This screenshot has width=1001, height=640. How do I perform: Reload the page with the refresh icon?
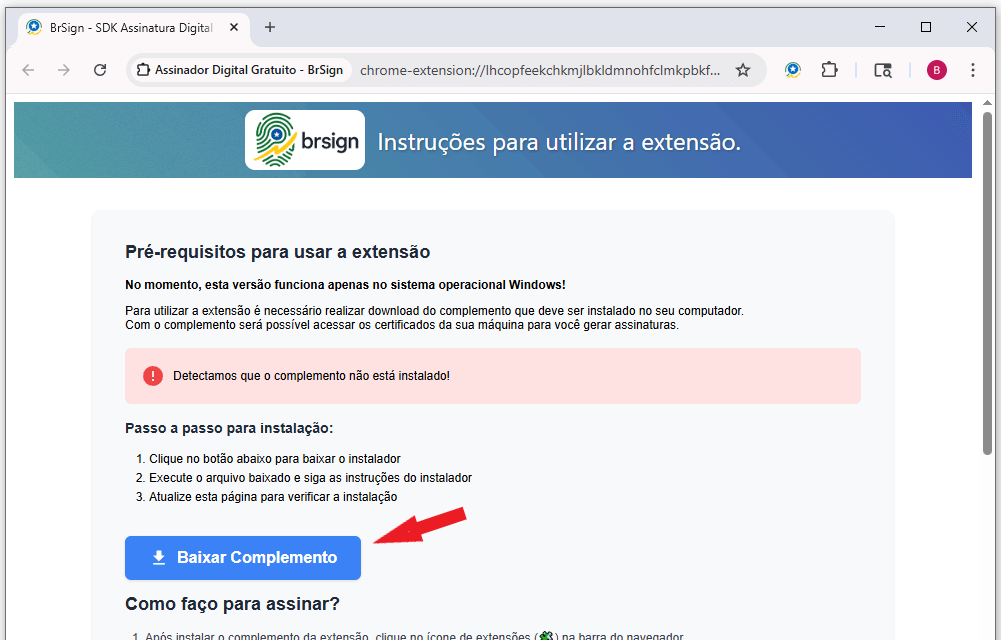(100, 70)
